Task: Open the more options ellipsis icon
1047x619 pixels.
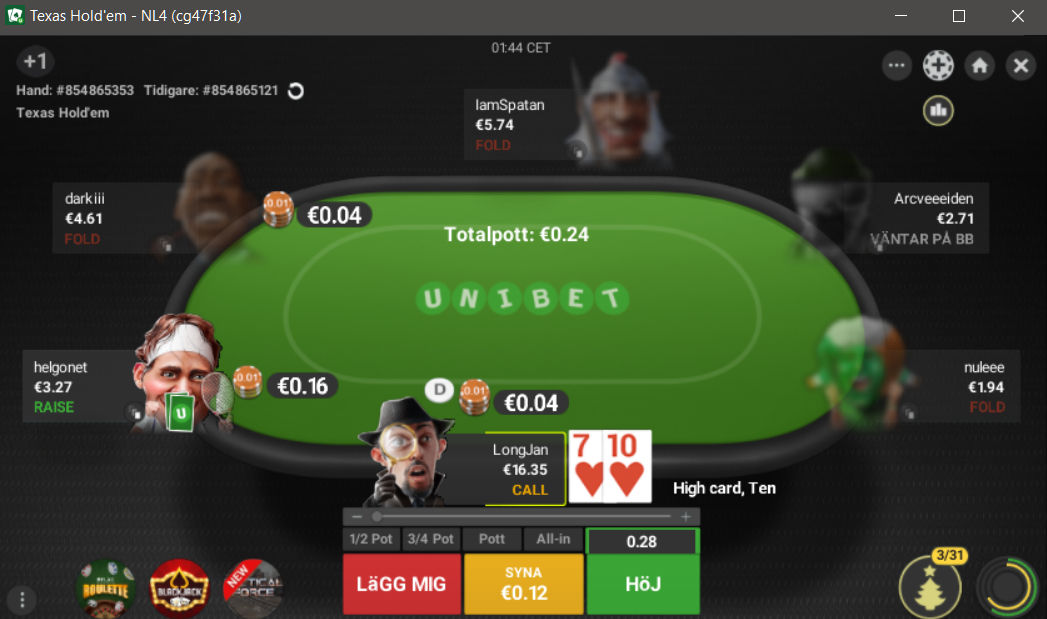Action: 897,65
